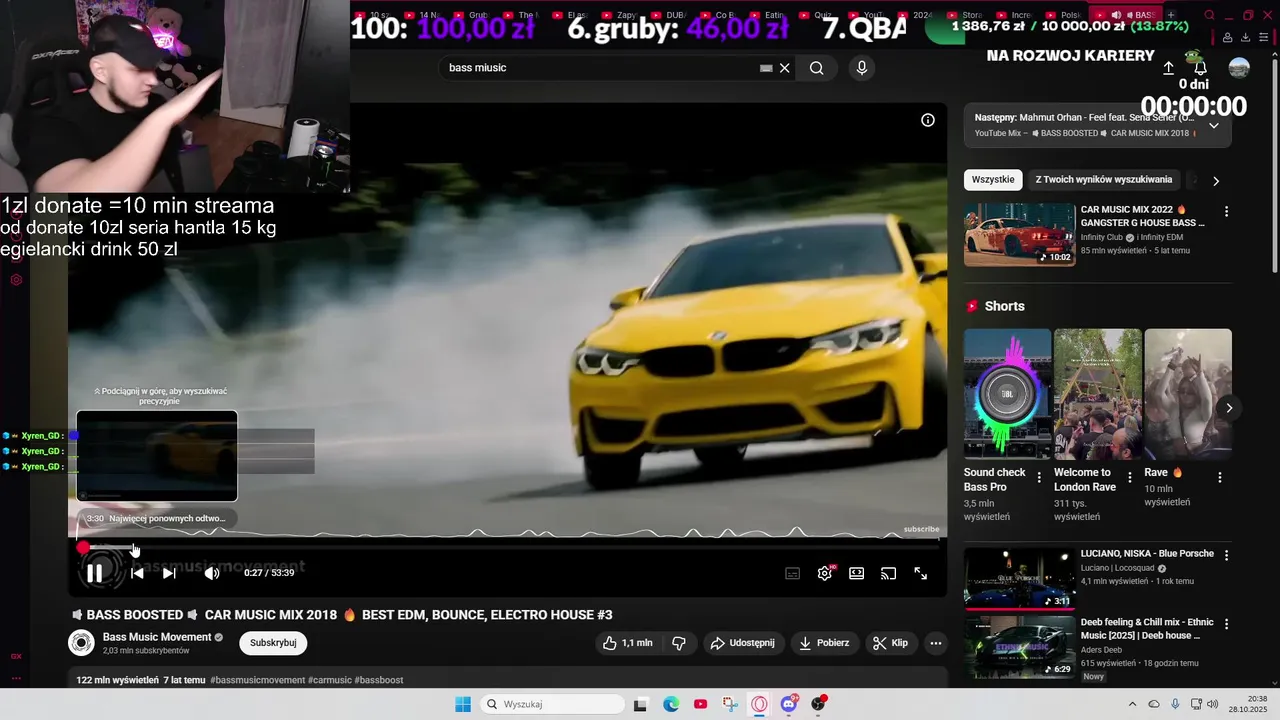Image resolution: width=1280 pixels, height=720 pixels.
Task: Show more filter chips with arrow
Action: pos(1216,181)
